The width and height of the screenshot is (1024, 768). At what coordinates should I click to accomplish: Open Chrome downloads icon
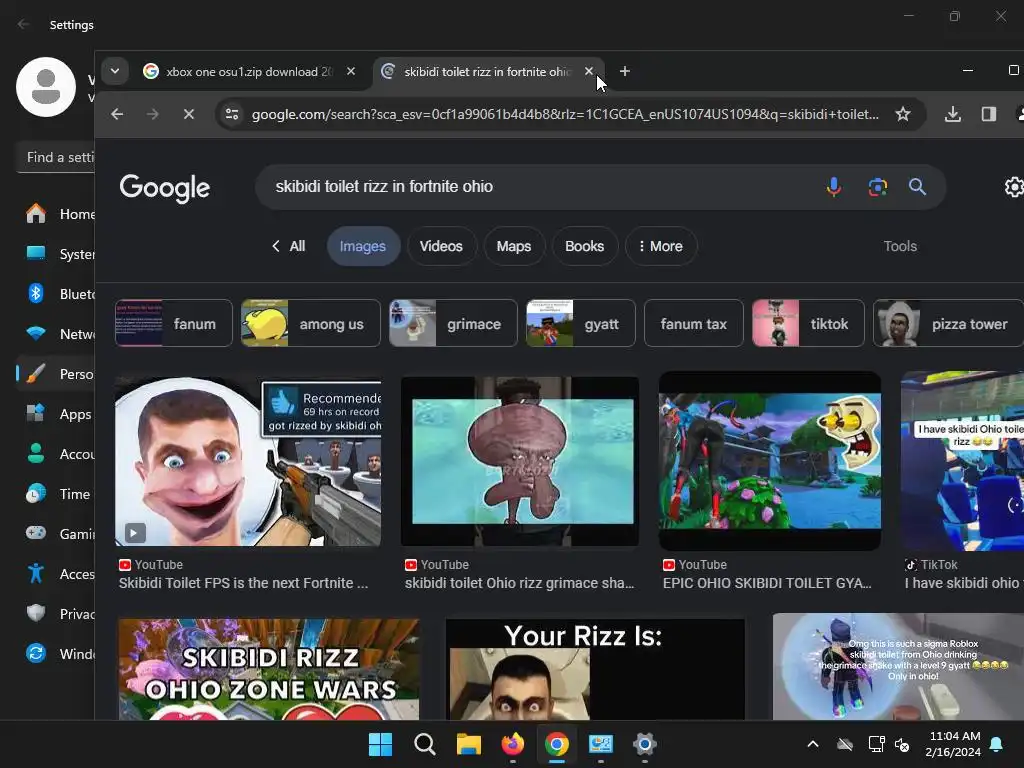coord(953,114)
